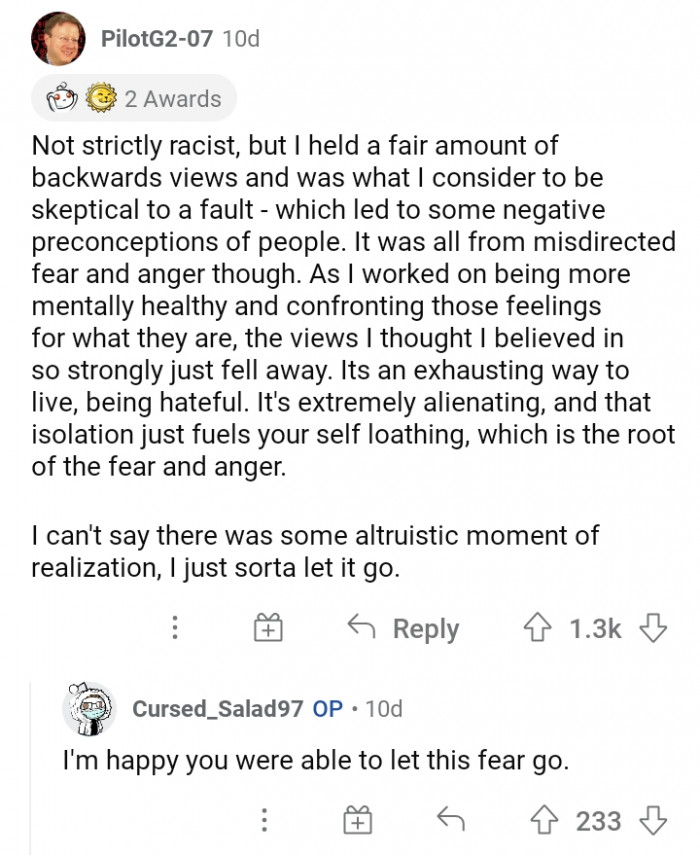700x855 pixels.
Task: Click the gift award icon on Cursed_Salad97's reply
Action: tap(355, 820)
